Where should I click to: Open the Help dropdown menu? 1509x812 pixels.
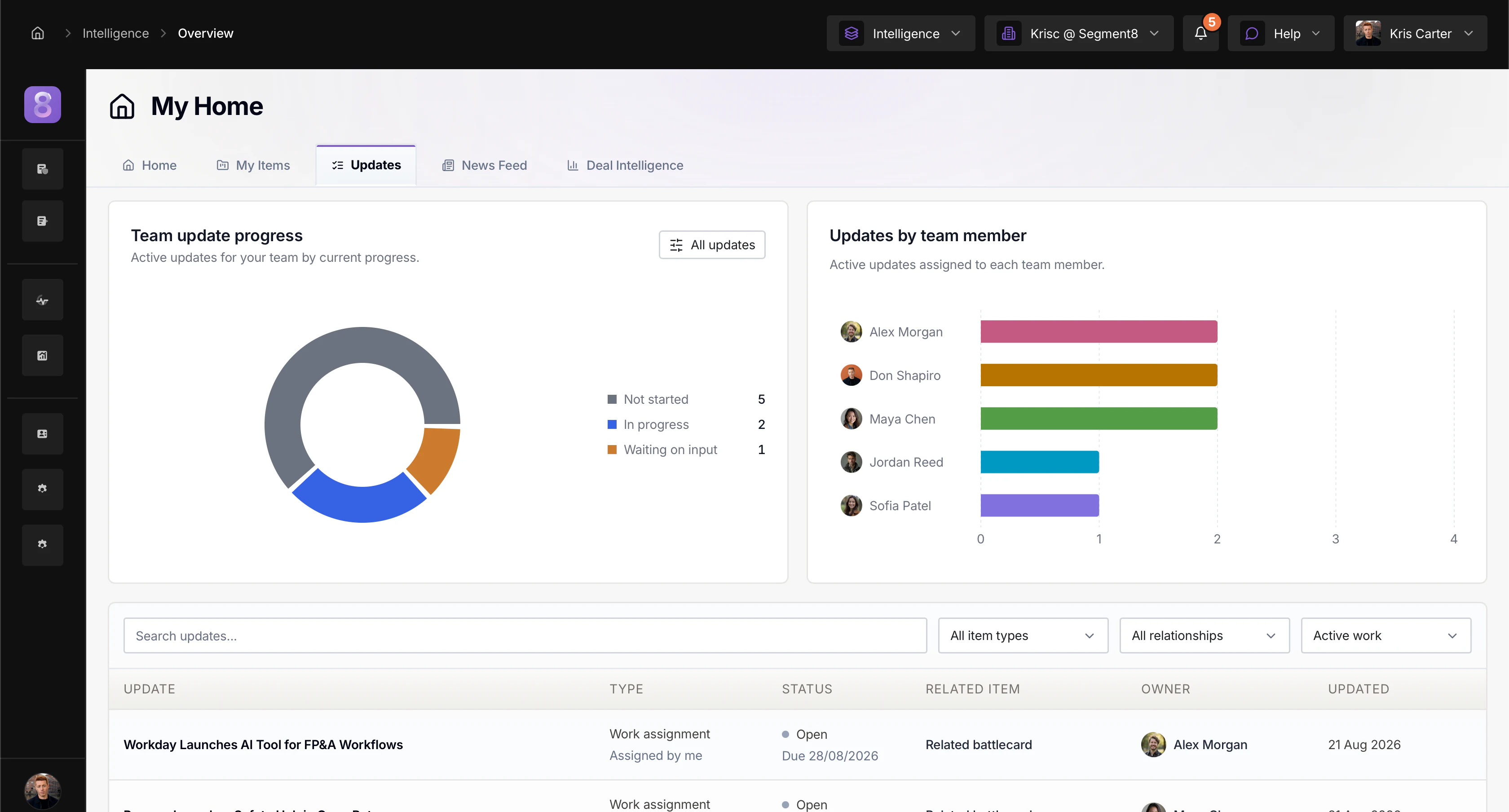pos(1280,33)
